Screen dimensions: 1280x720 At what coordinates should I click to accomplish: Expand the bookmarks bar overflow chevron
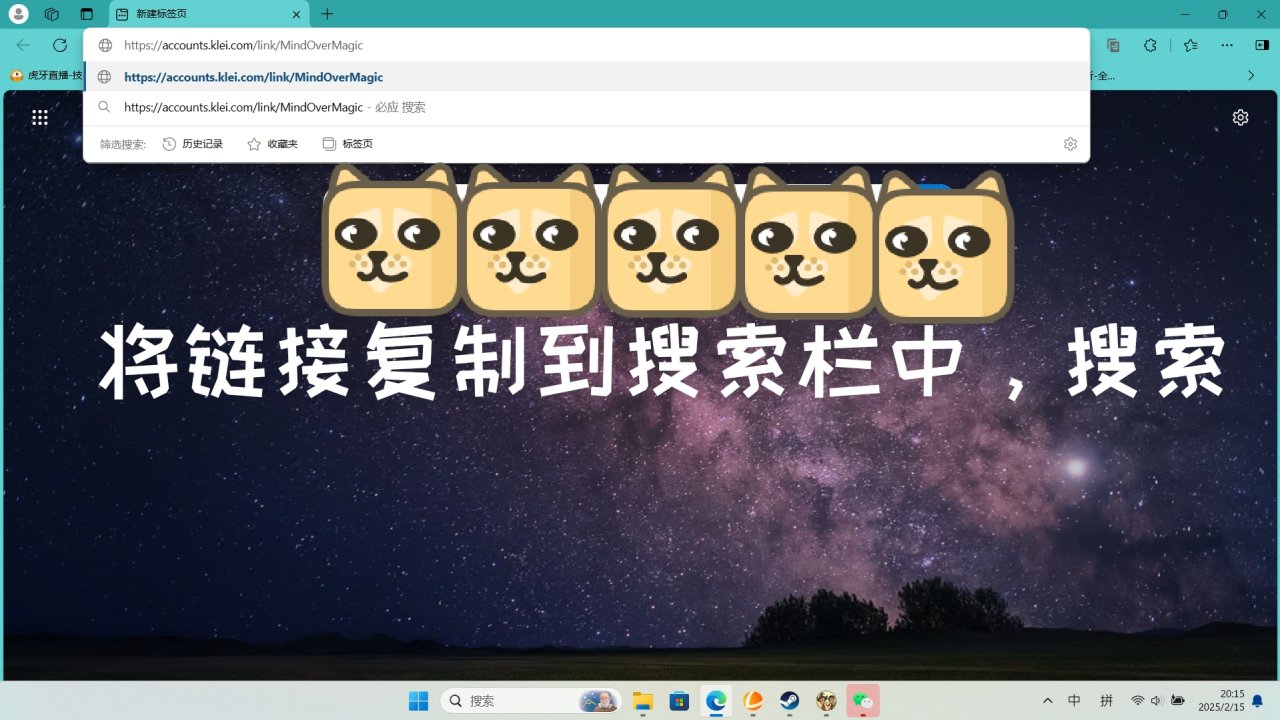coord(1250,75)
